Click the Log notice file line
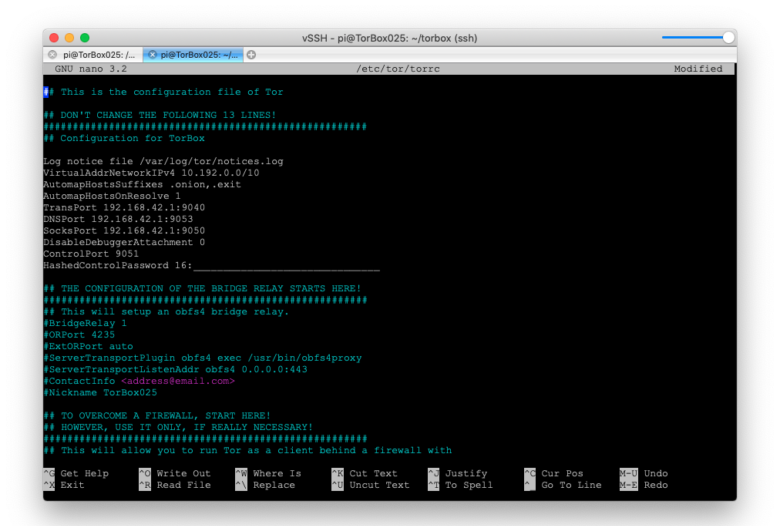 click(163, 161)
